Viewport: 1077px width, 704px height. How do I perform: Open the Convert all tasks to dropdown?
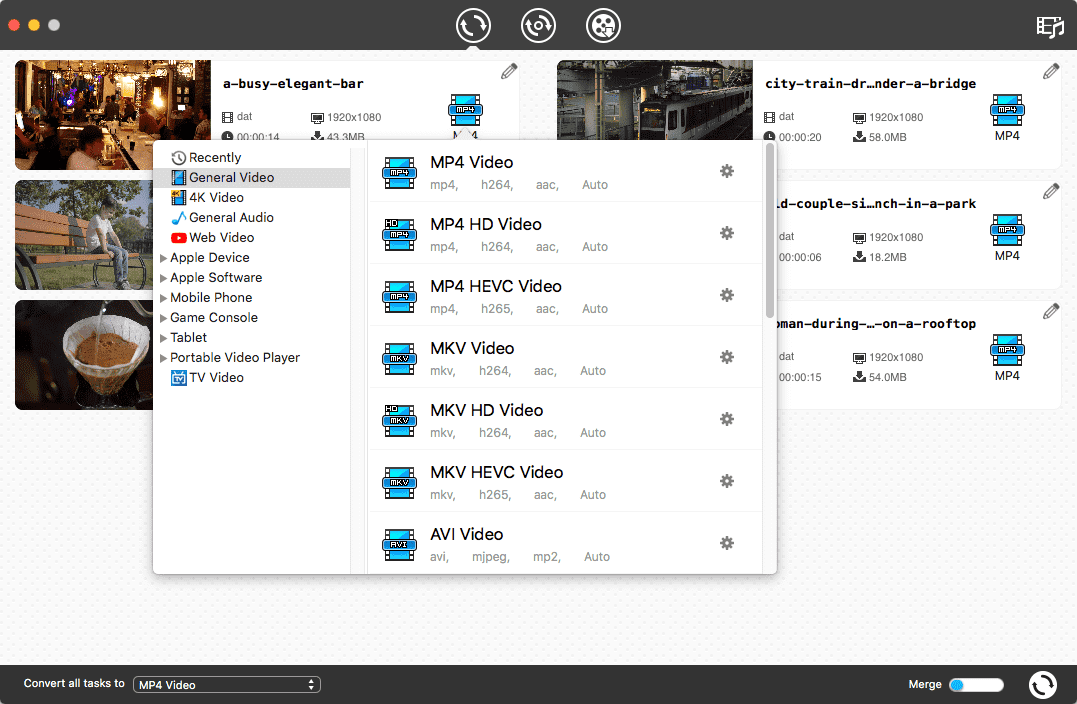pos(226,684)
